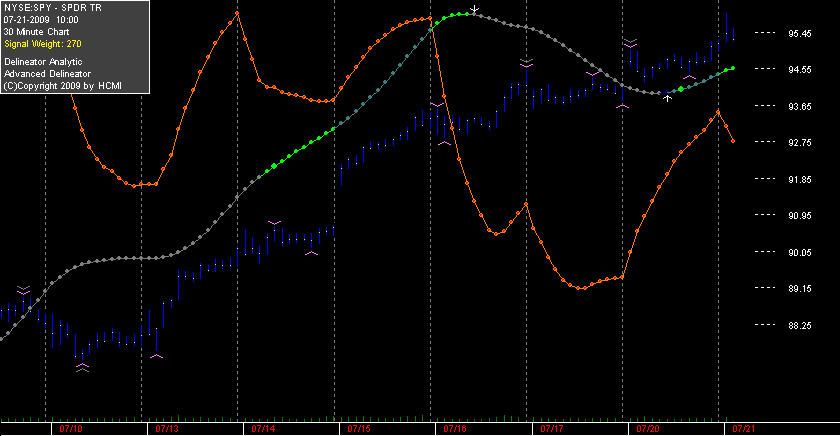Click the 07/16 date label
This screenshot has height=436, width=840.
455,429
